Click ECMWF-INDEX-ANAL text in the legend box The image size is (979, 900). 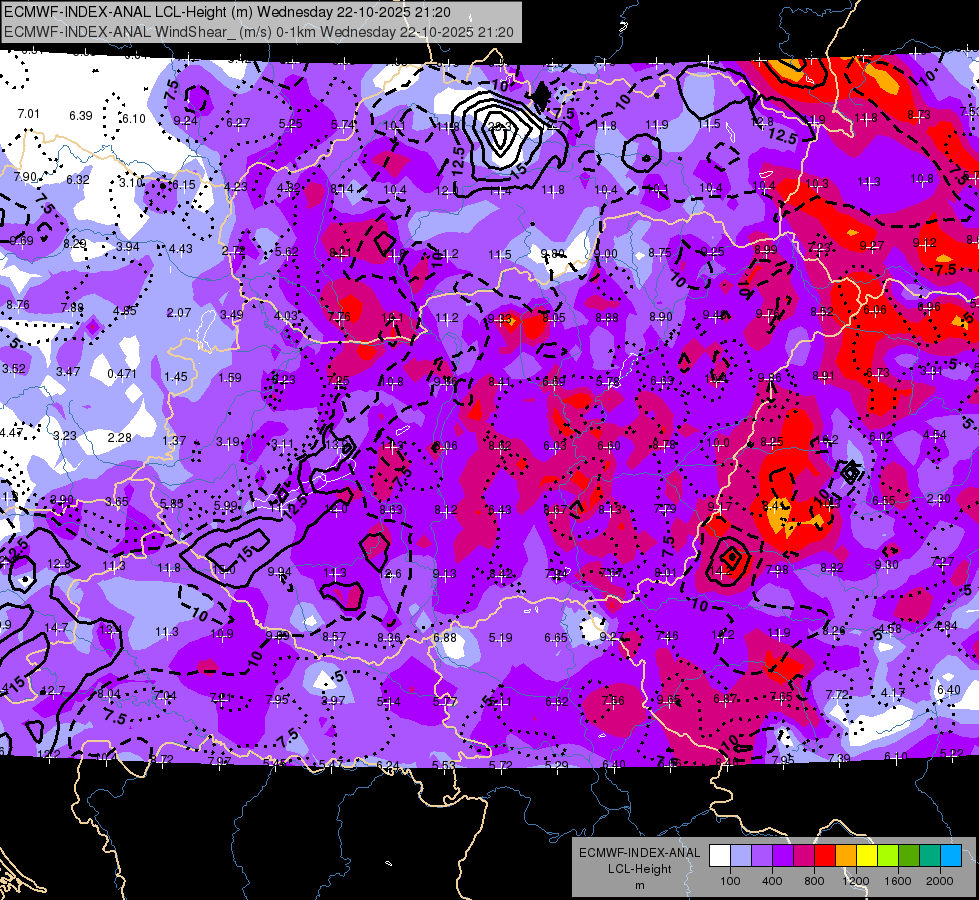point(639,853)
